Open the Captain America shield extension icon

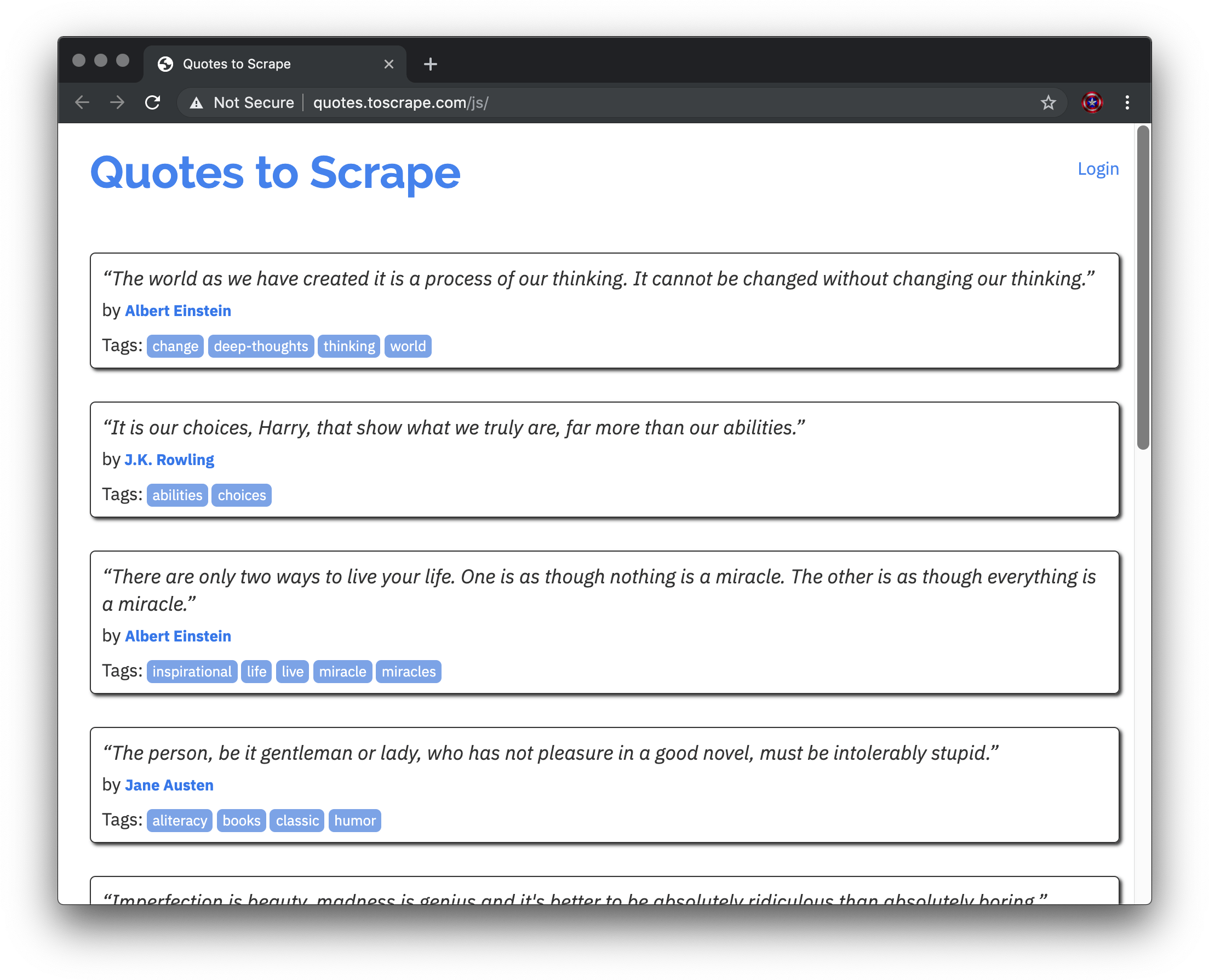point(1092,103)
